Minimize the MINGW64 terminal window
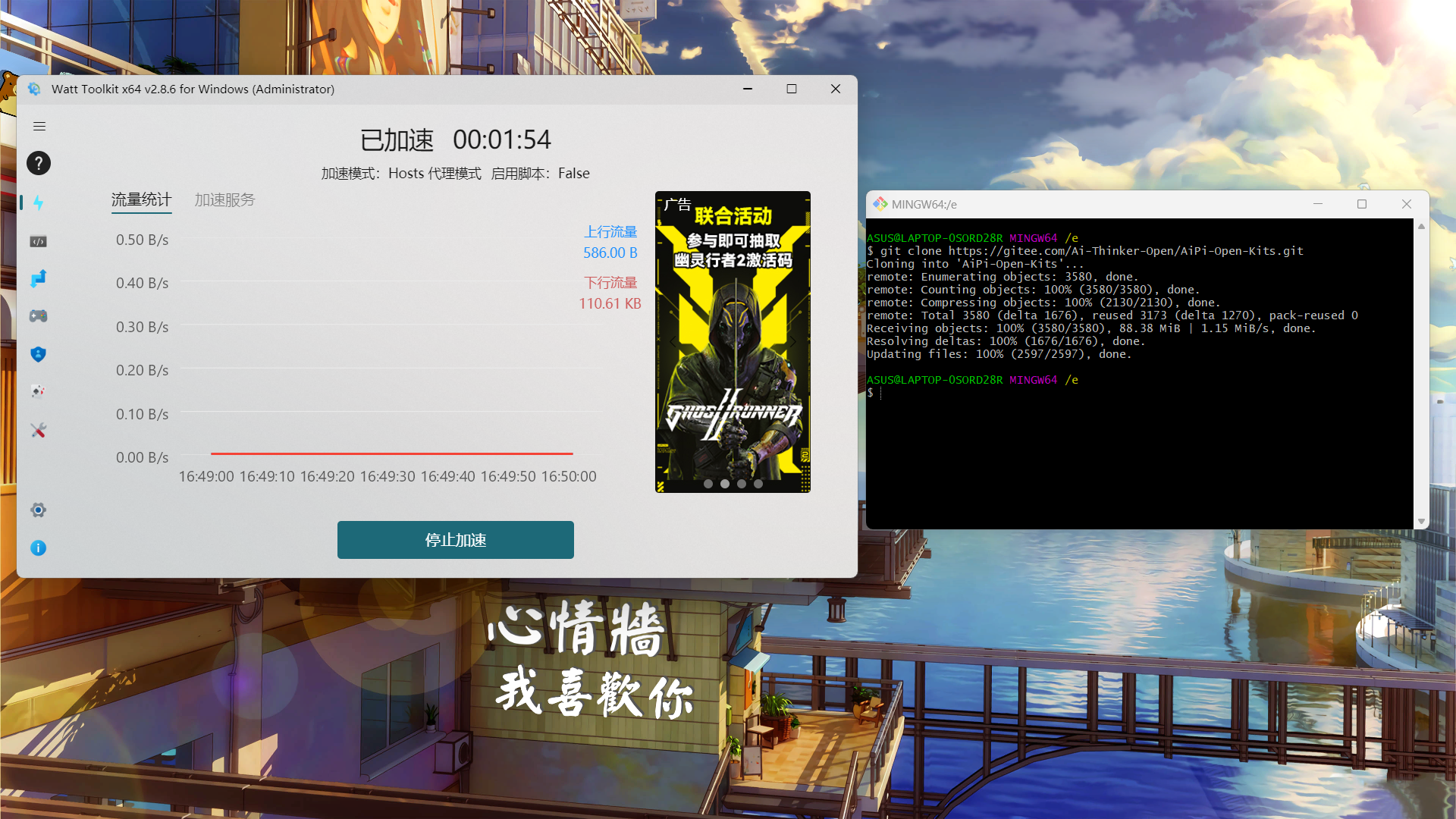Image resolution: width=1456 pixels, height=819 pixels. 1318,204
